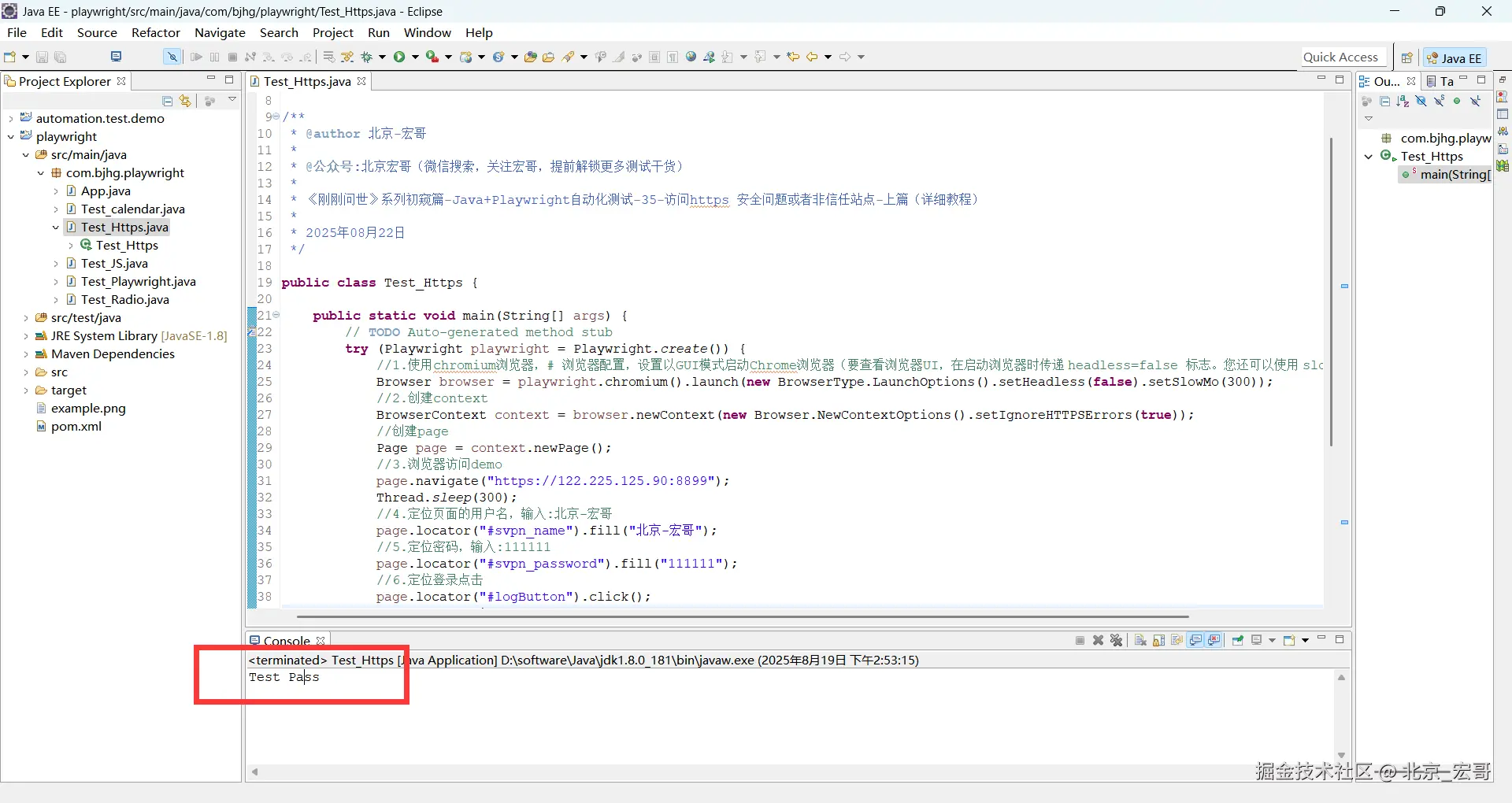Click Focus on Active Task in Outline

coord(1367,101)
